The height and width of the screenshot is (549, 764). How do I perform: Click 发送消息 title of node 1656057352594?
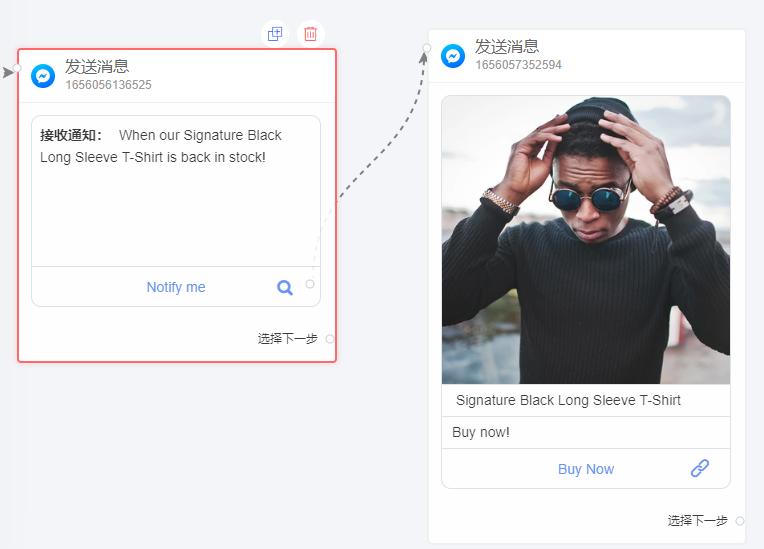tap(507, 46)
